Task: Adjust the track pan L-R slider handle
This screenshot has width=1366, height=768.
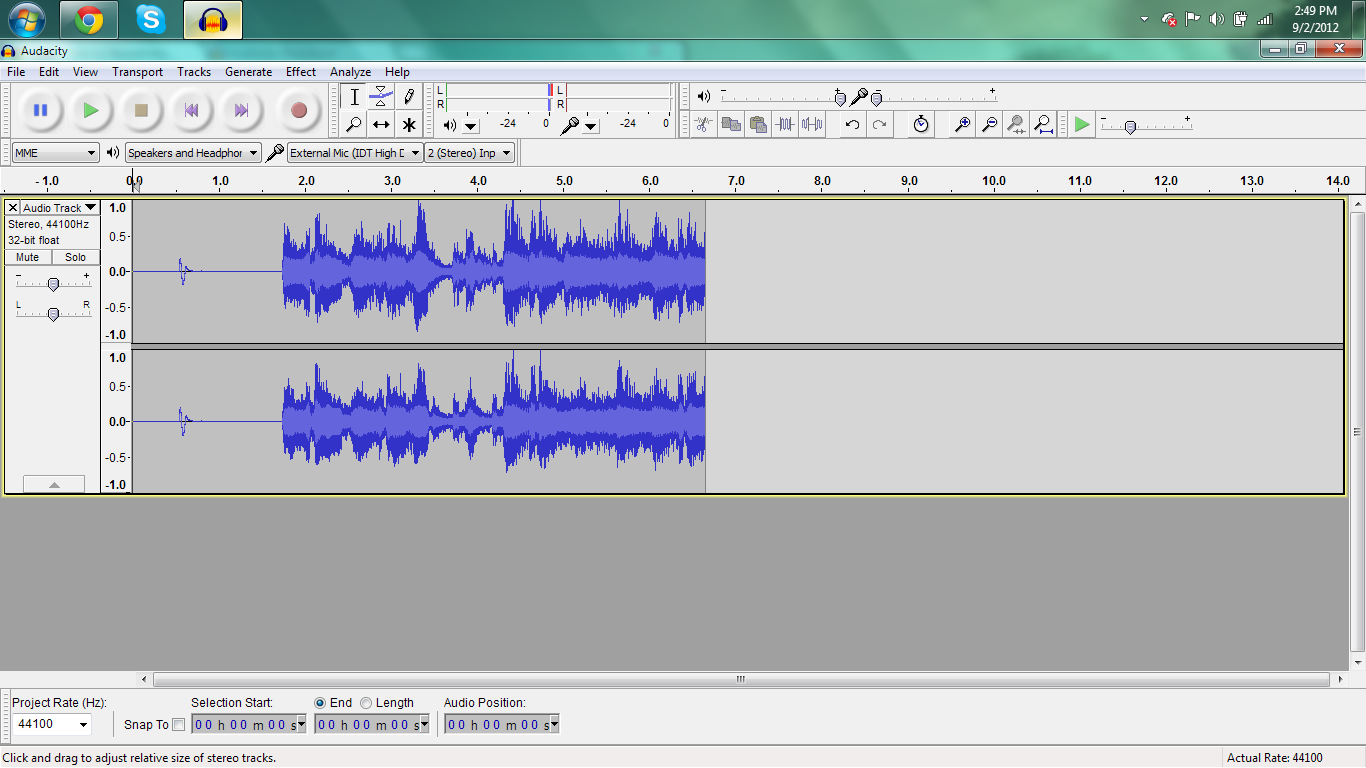Action: pos(53,313)
